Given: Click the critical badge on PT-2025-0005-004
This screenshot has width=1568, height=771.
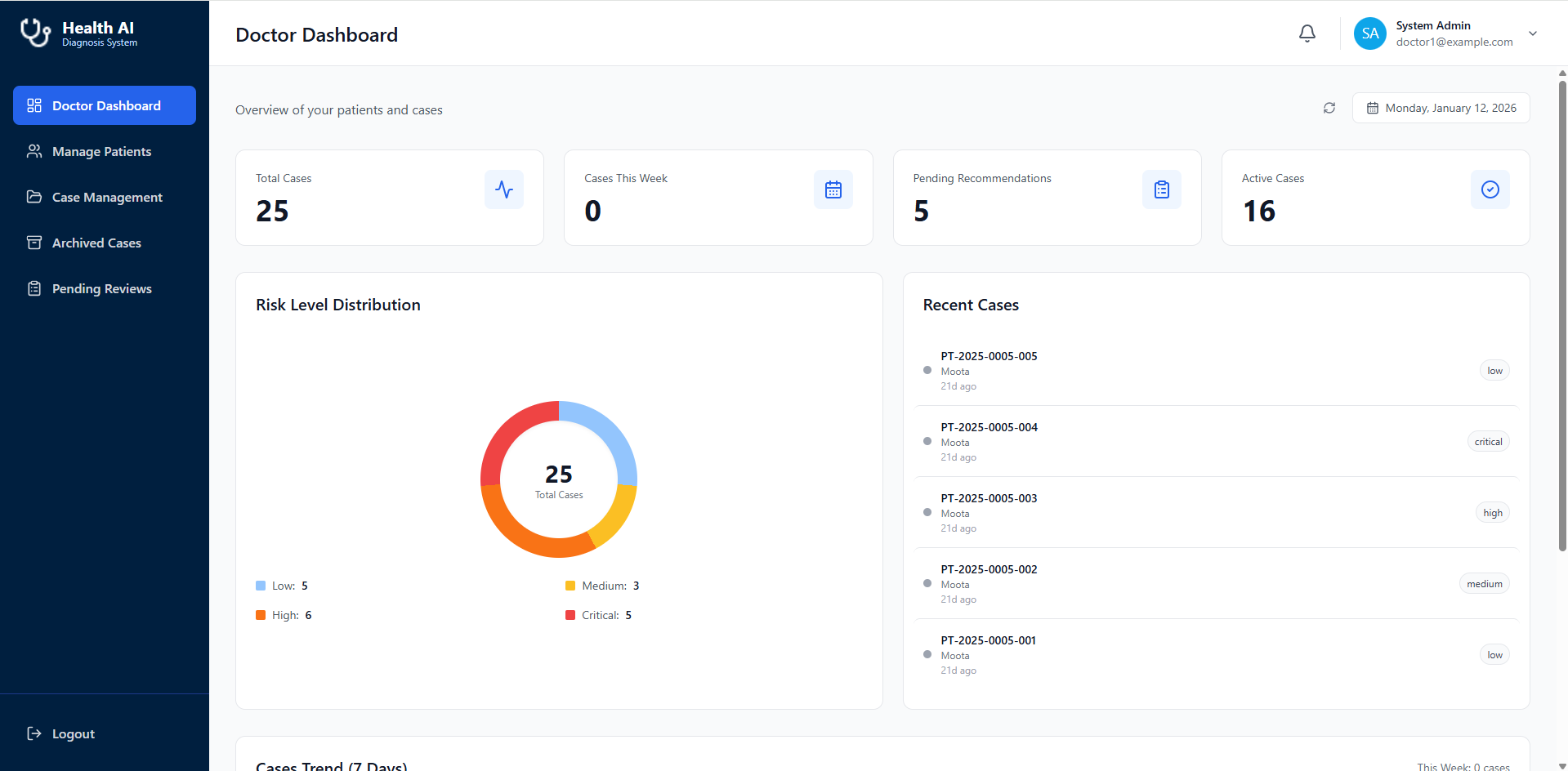Looking at the screenshot, I should tap(1488, 442).
